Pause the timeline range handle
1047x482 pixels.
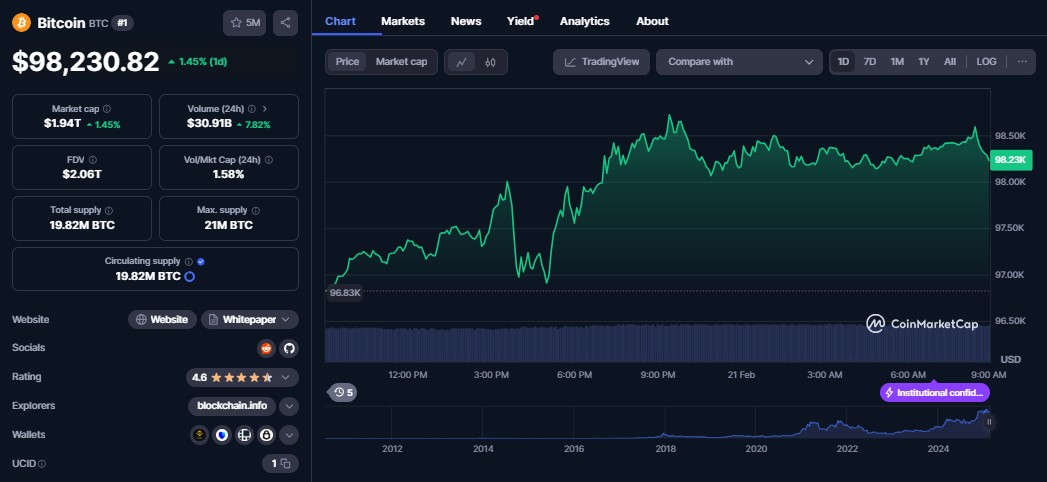pyautogui.click(x=989, y=422)
